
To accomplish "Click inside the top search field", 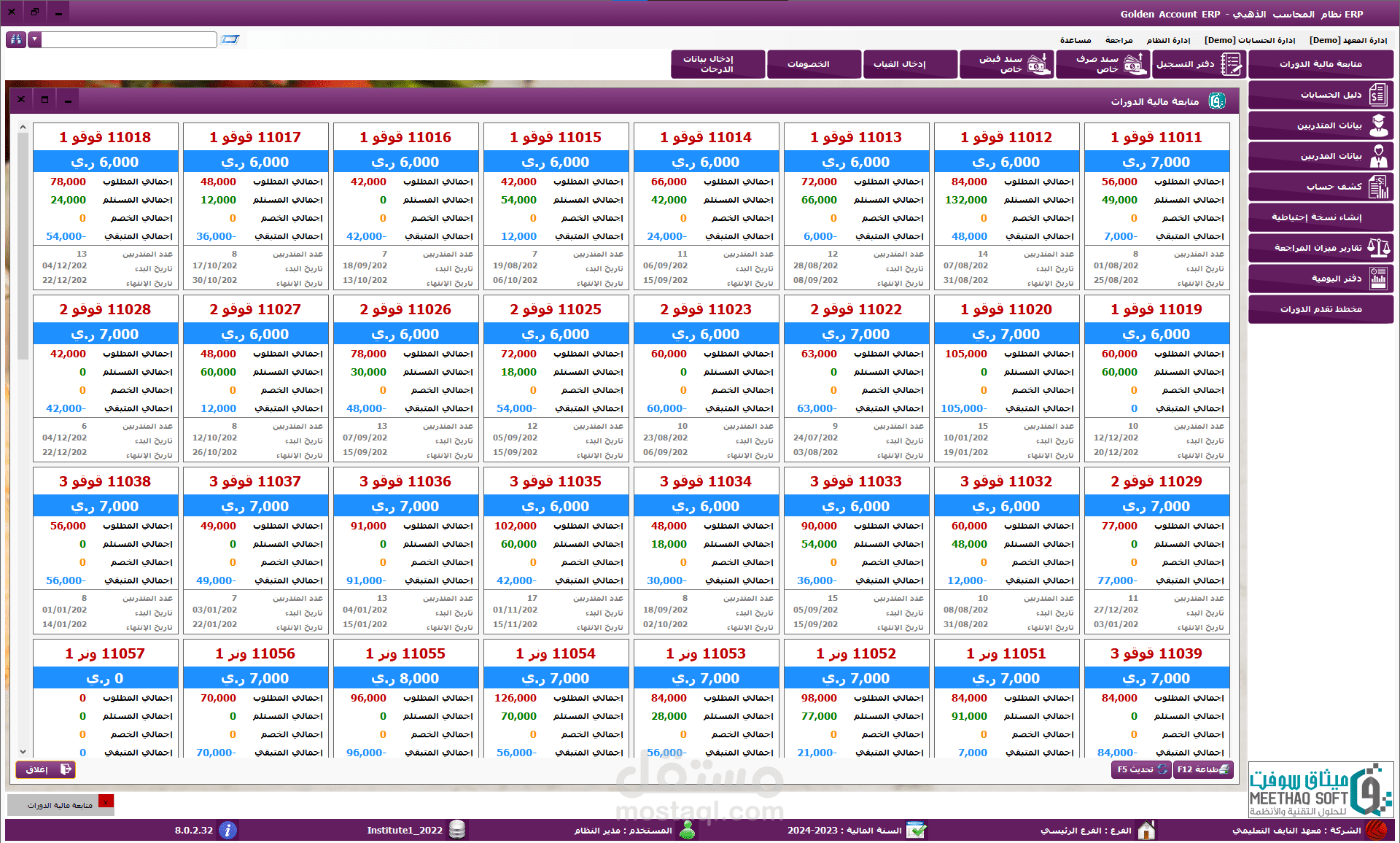I will coord(129,39).
